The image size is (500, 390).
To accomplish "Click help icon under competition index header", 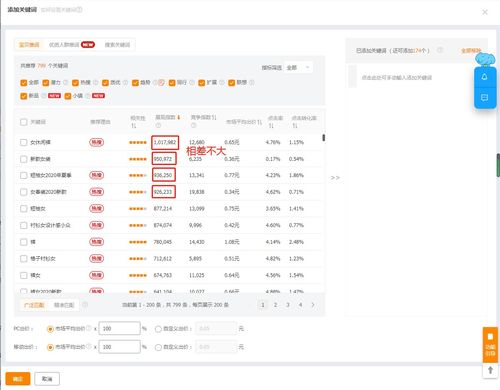I will tap(194, 125).
